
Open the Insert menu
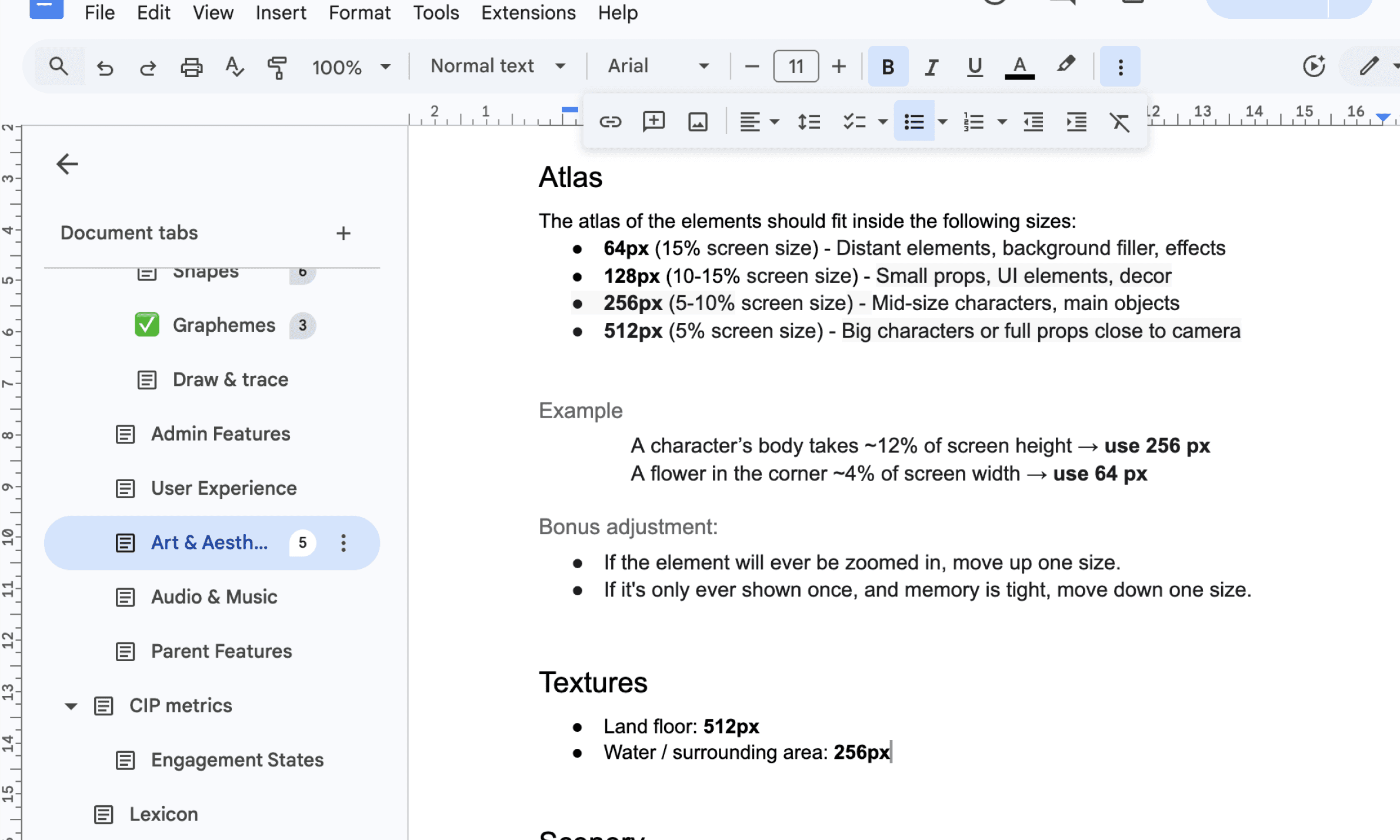(x=281, y=12)
